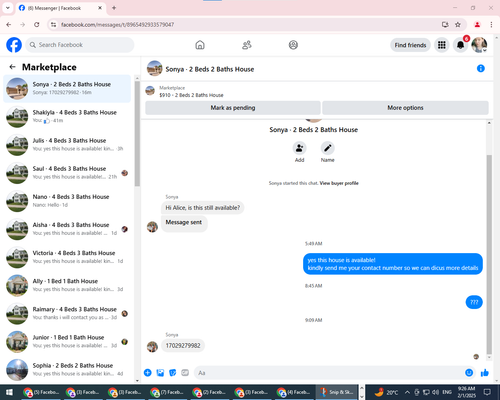Click Sonya's avatar in chat header
Image resolution: width=500 pixels, height=400 pixels.
[x=154, y=68]
